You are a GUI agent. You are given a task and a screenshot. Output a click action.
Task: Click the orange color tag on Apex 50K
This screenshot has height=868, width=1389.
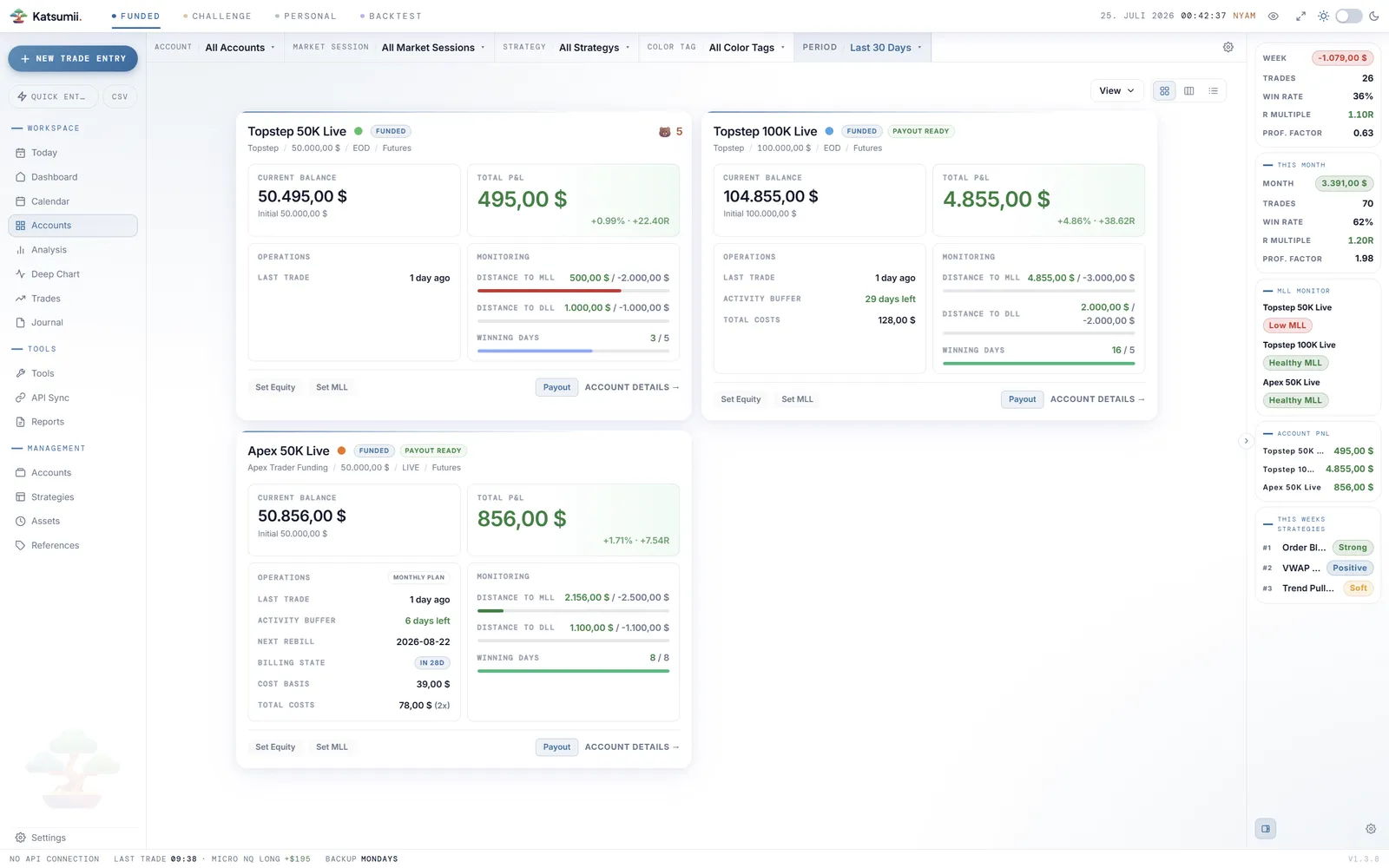(341, 450)
